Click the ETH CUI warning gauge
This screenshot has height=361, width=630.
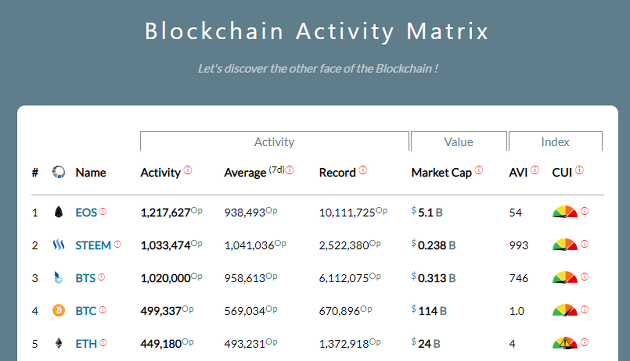tap(565, 343)
